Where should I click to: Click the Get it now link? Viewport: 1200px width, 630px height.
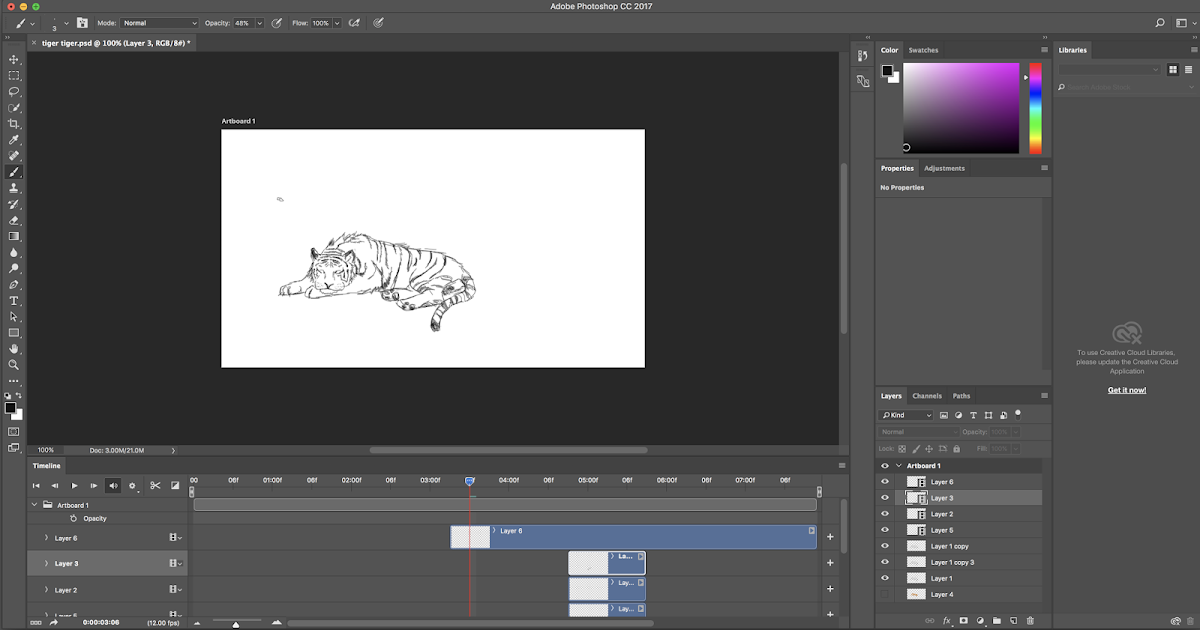point(1127,389)
